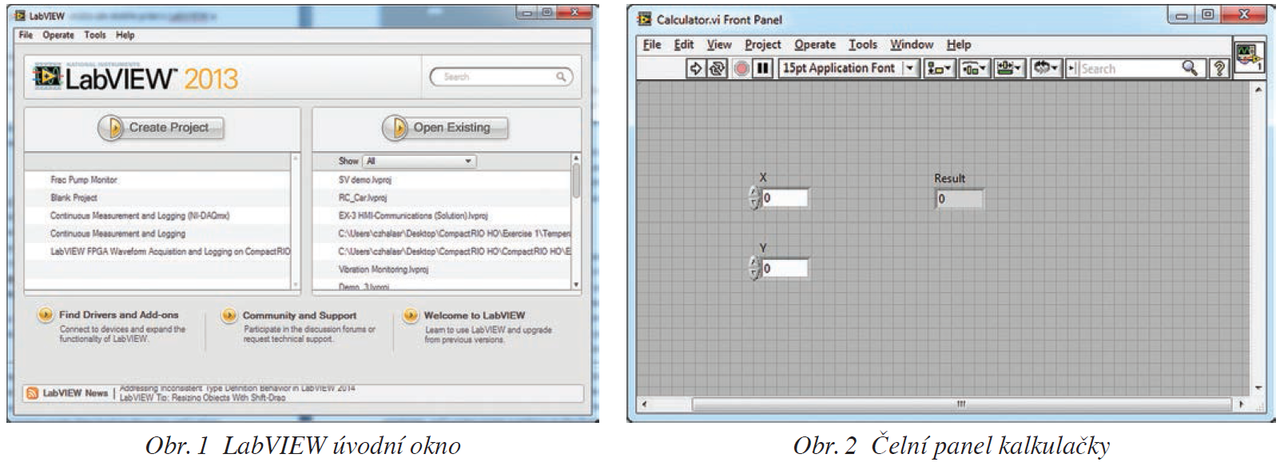This screenshot has height=466, width=1280.
Task: Click the Run arrow in Calculator.vi toolbar
Action: click(695, 69)
